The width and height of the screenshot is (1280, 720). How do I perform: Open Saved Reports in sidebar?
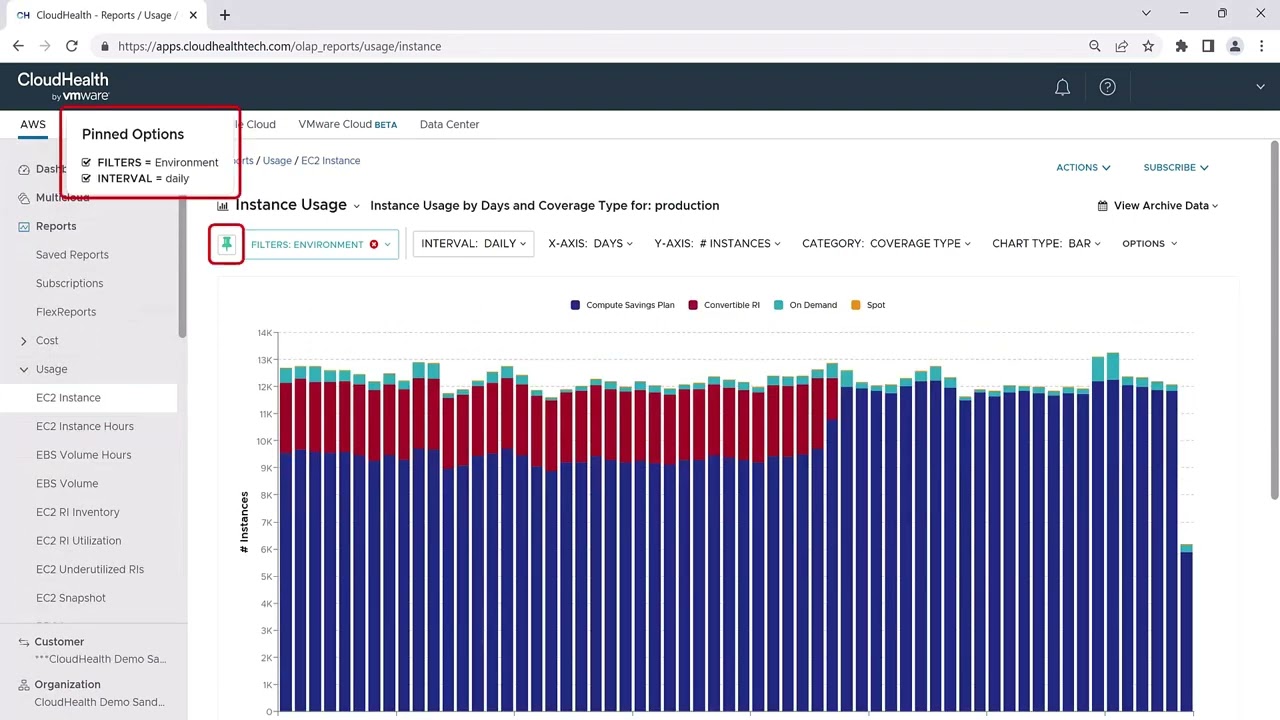click(72, 255)
